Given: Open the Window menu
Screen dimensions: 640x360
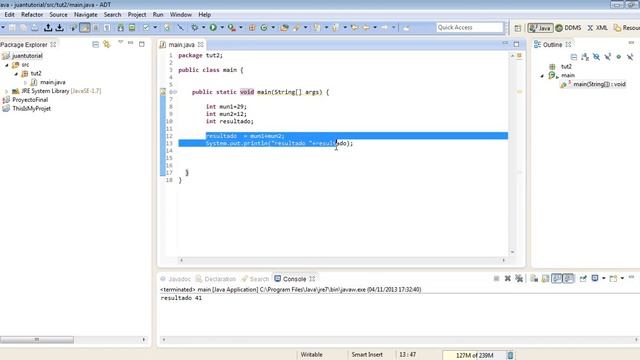Looking at the screenshot, I should [181, 15].
